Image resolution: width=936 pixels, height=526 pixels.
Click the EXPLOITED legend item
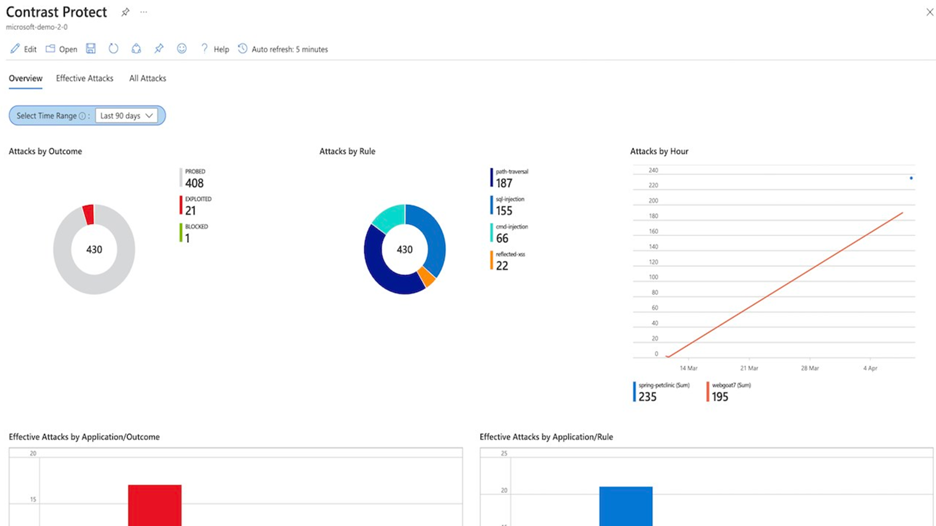(x=197, y=206)
